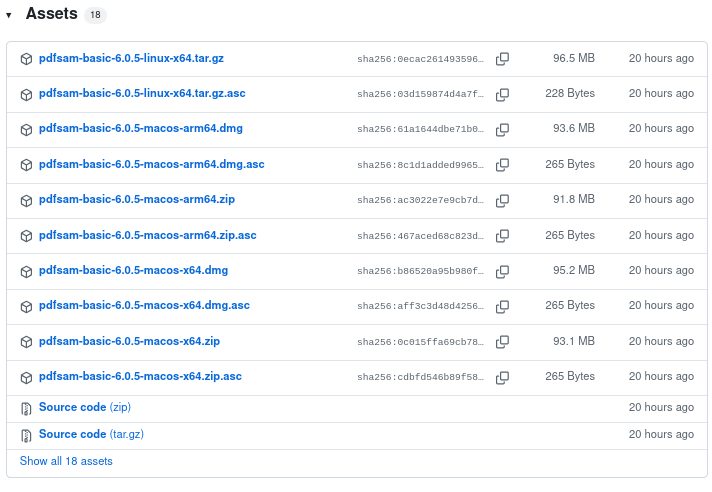Click the 93.1 MB file size
712x492 pixels.
pos(574,341)
